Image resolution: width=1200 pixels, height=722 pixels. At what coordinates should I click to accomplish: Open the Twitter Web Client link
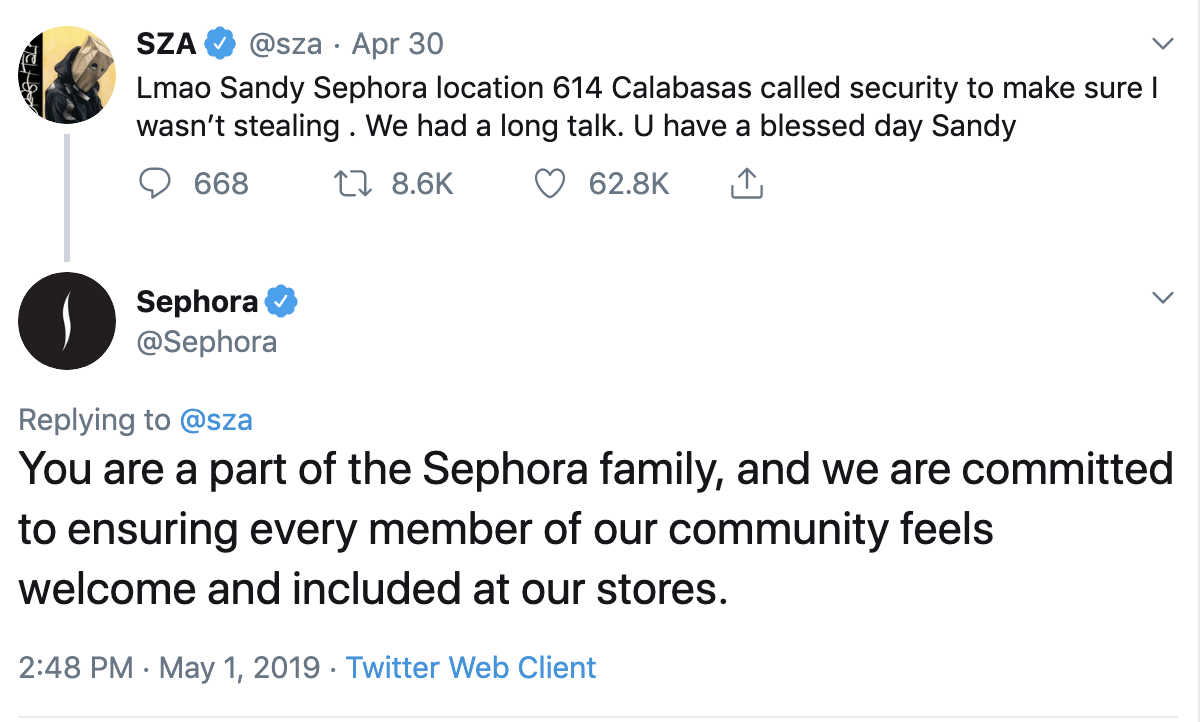click(x=471, y=667)
